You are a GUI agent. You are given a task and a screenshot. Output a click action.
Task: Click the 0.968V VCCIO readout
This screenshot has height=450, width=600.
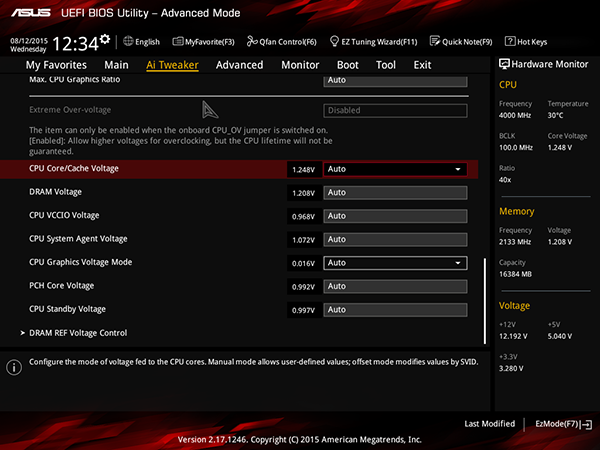point(303,217)
